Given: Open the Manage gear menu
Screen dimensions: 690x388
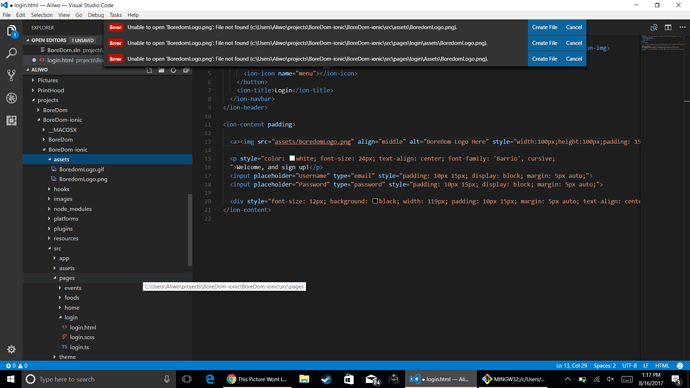Looking at the screenshot, I should click(x=11, y=349).
